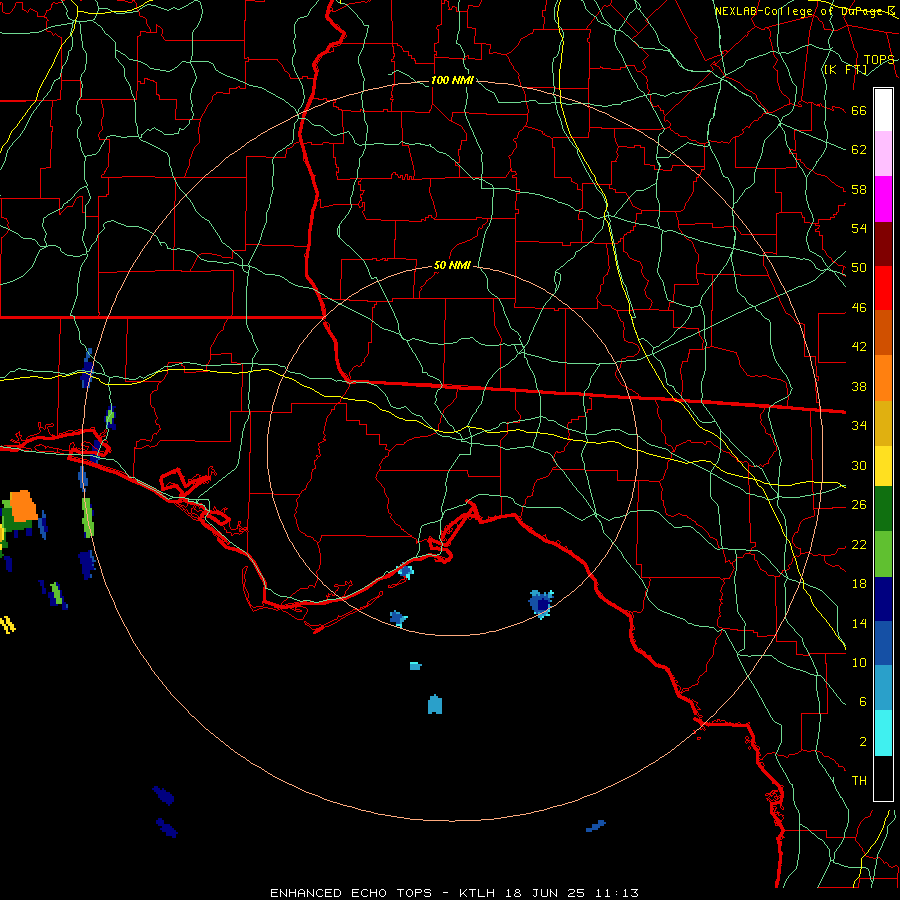Select the light green legend swatch
This screenshot has width=900, height=900.
coord(883,554)
